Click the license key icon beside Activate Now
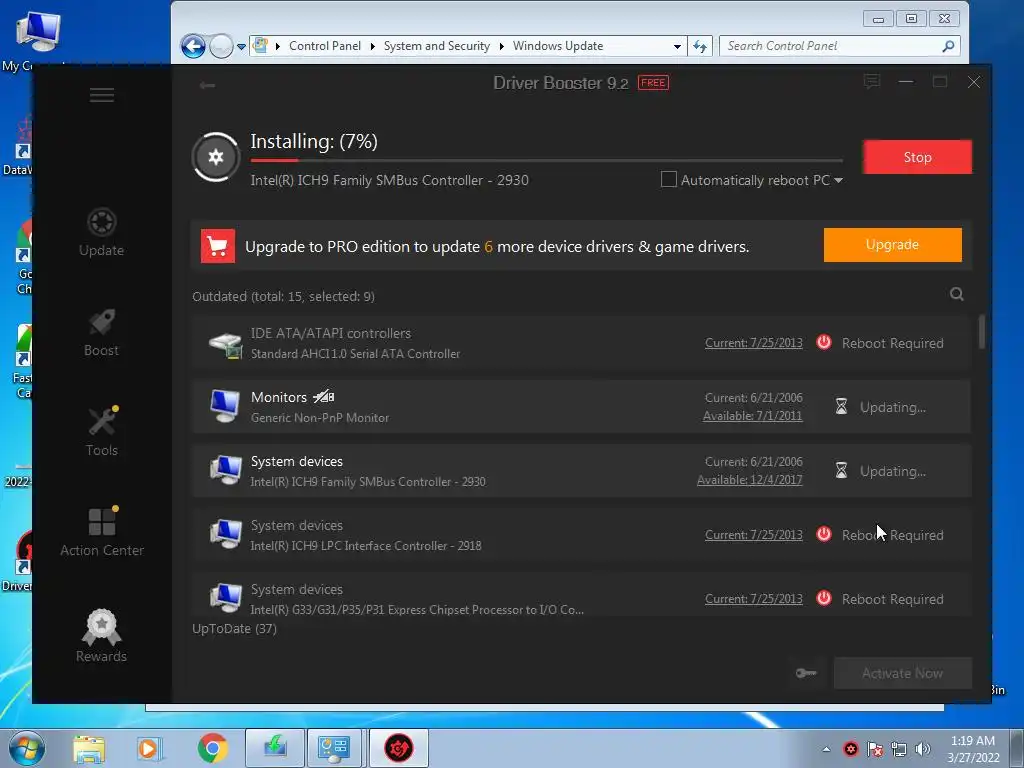This screenshot has height=768, width=1024. (806, 673)
